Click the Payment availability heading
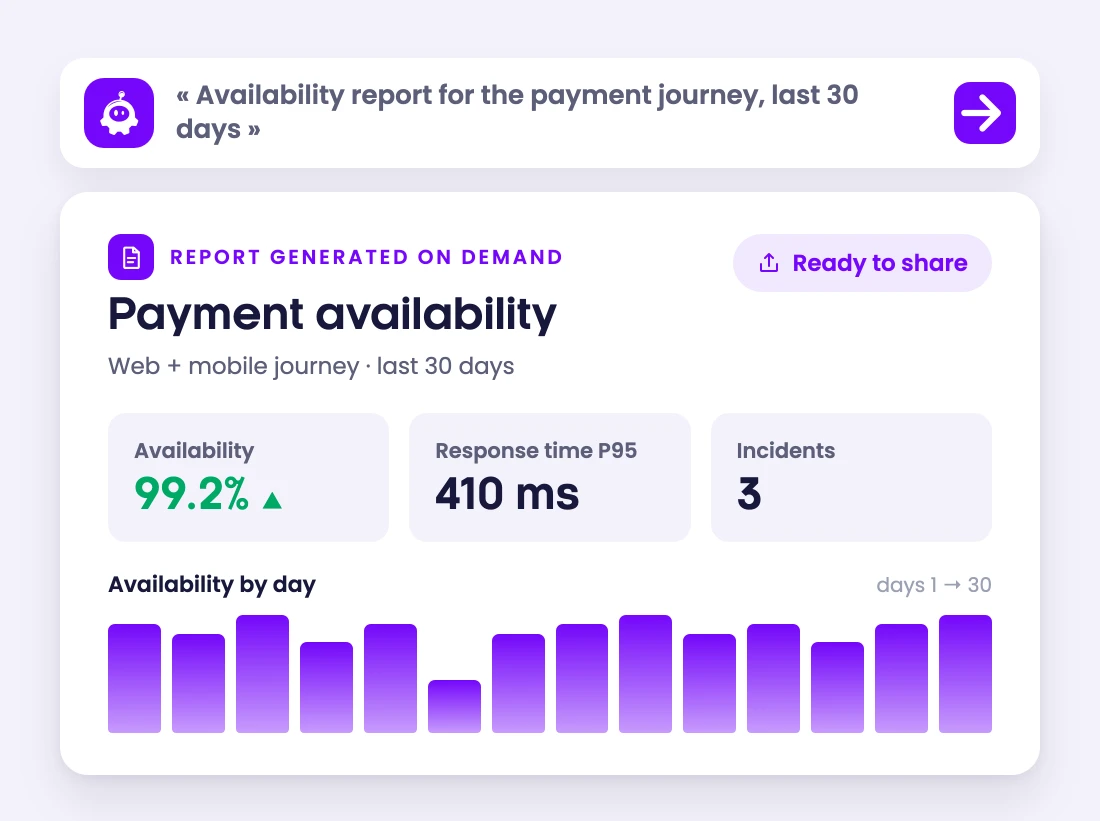1100x821 pixels. coord(333,314)
